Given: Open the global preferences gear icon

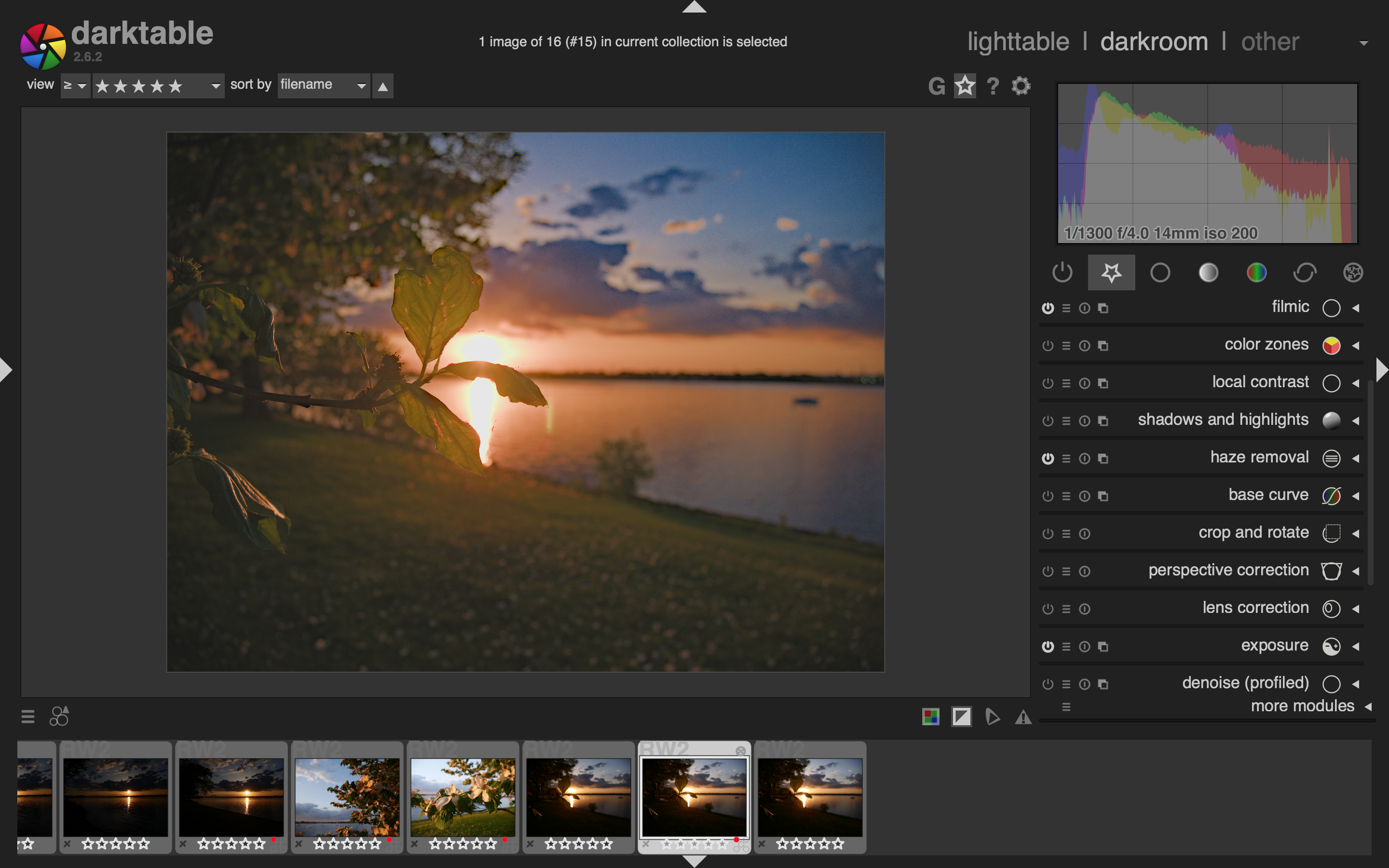Looking at the screenshot, I should pyautogui.click(x=1021, y=86).
